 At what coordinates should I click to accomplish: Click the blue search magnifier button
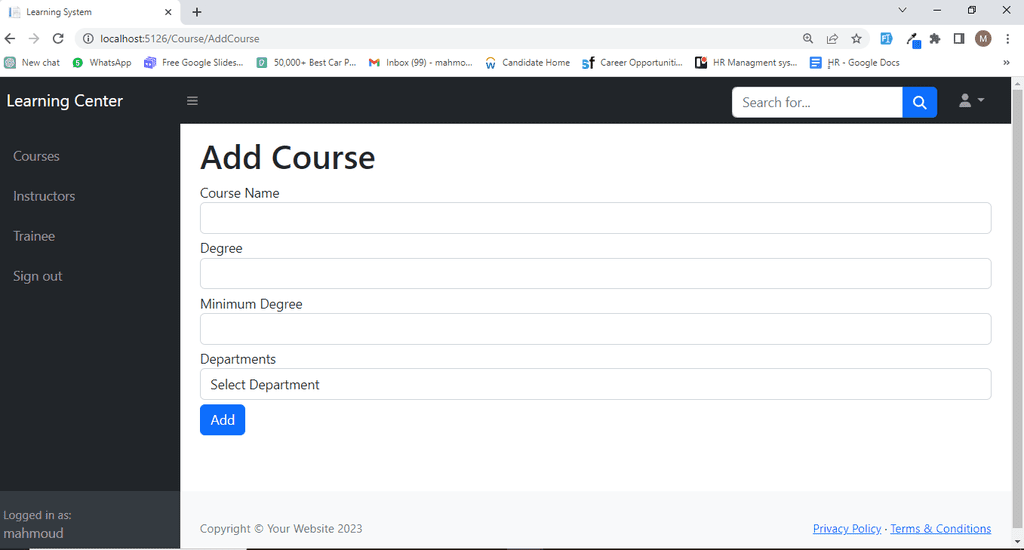(x=920, y=103)
